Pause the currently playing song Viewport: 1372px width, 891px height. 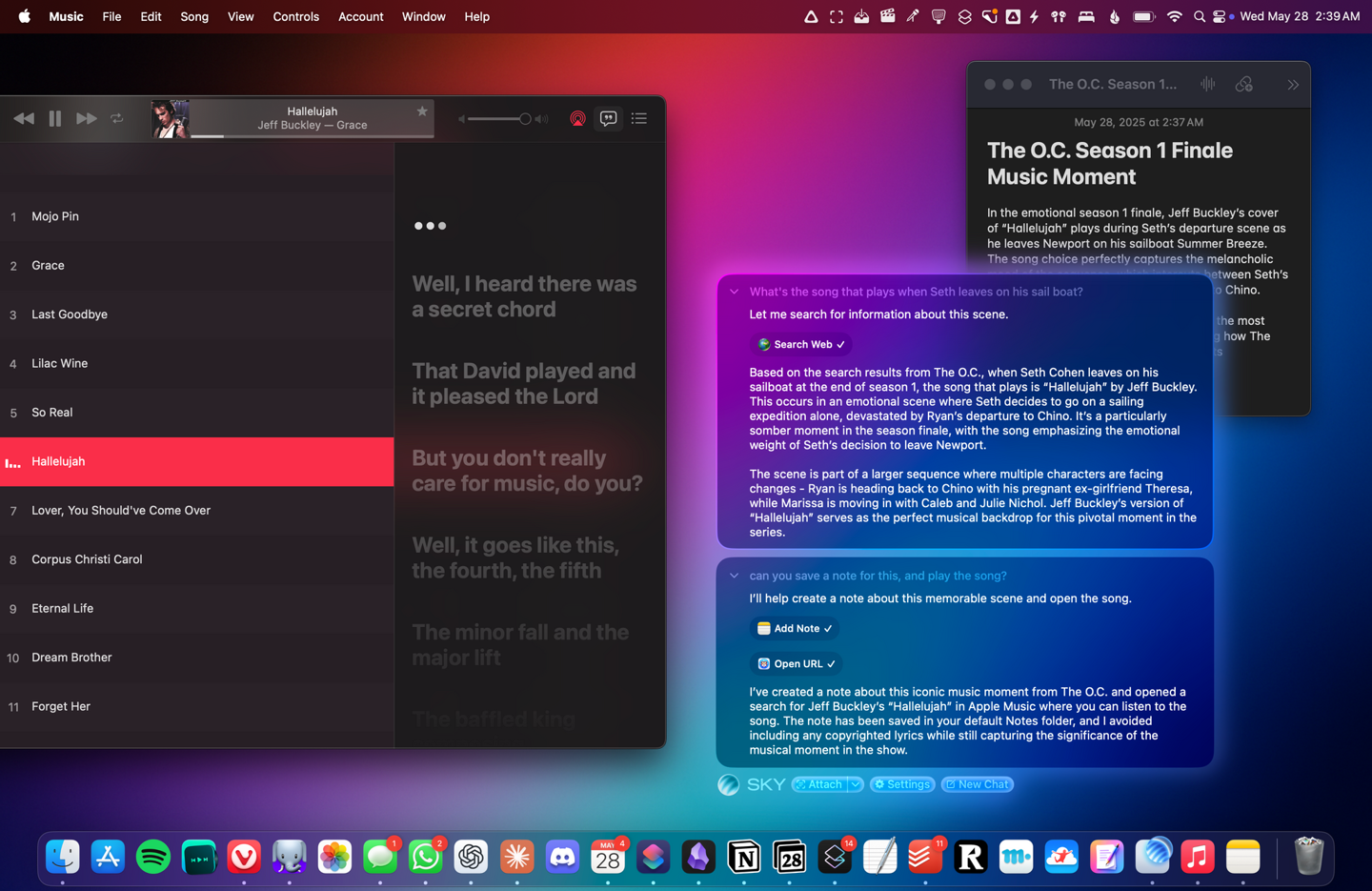point(55,118)
